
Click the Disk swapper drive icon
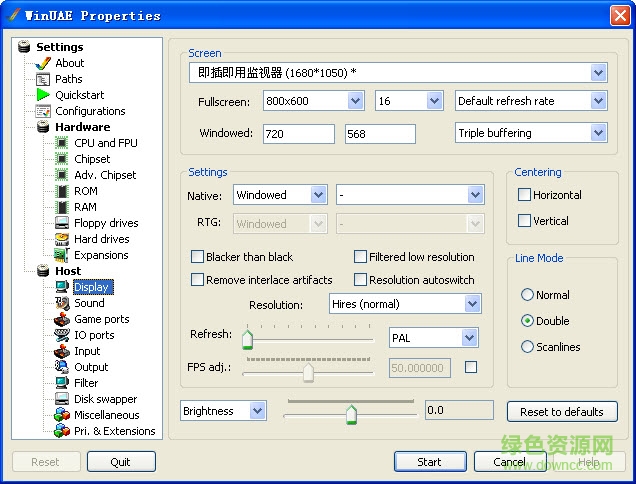(62, 399)
